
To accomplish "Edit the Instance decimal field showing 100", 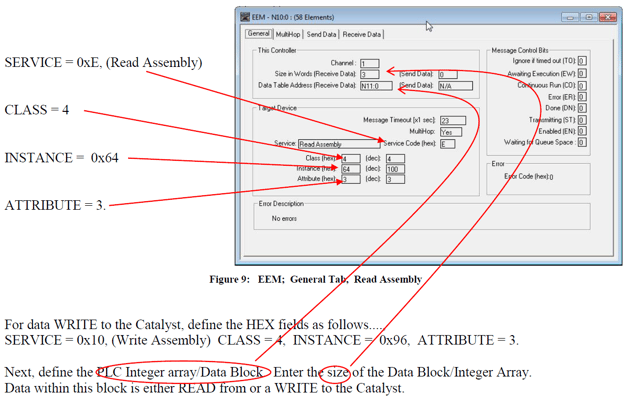I will point(395,169).
